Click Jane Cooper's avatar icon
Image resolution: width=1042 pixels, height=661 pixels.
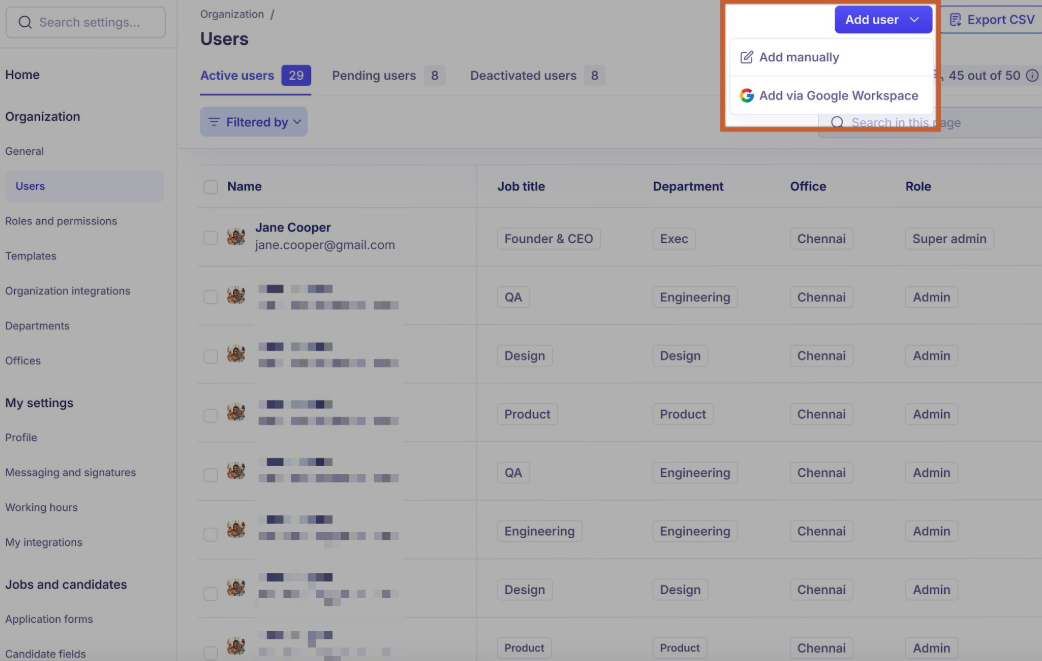tap(236, 237)
